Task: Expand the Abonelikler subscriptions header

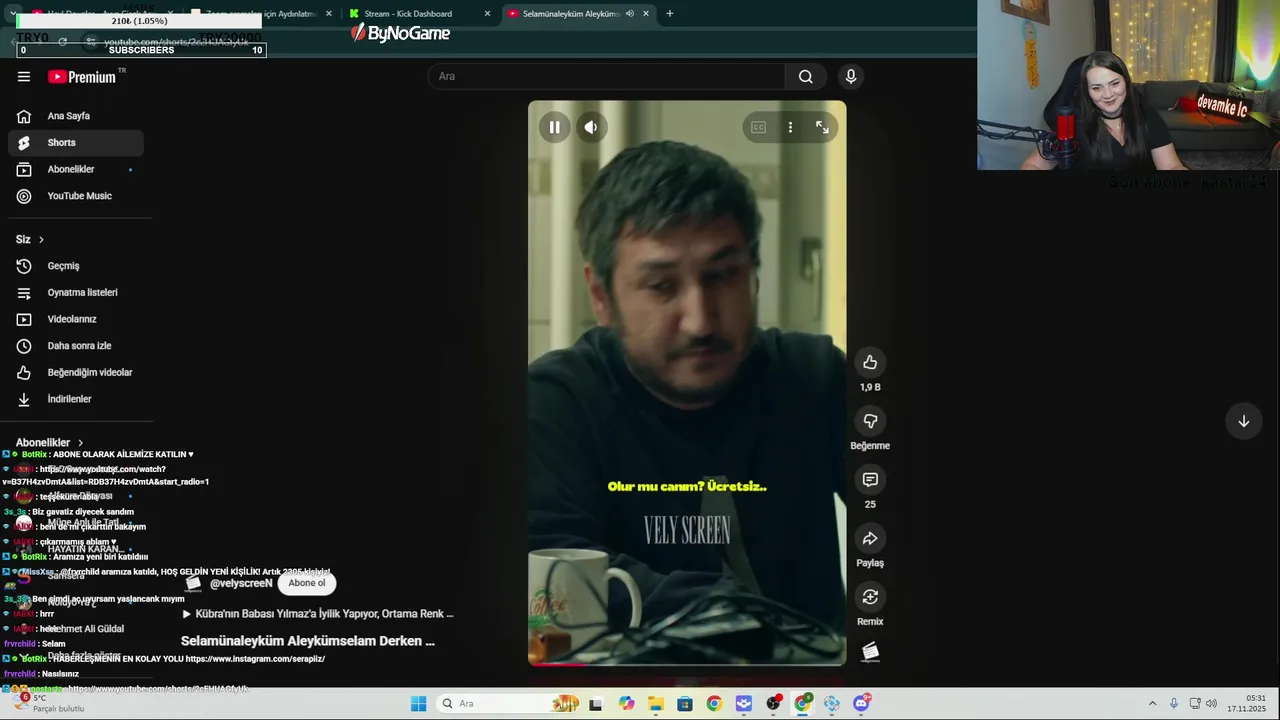Action: tap(50, 443)
